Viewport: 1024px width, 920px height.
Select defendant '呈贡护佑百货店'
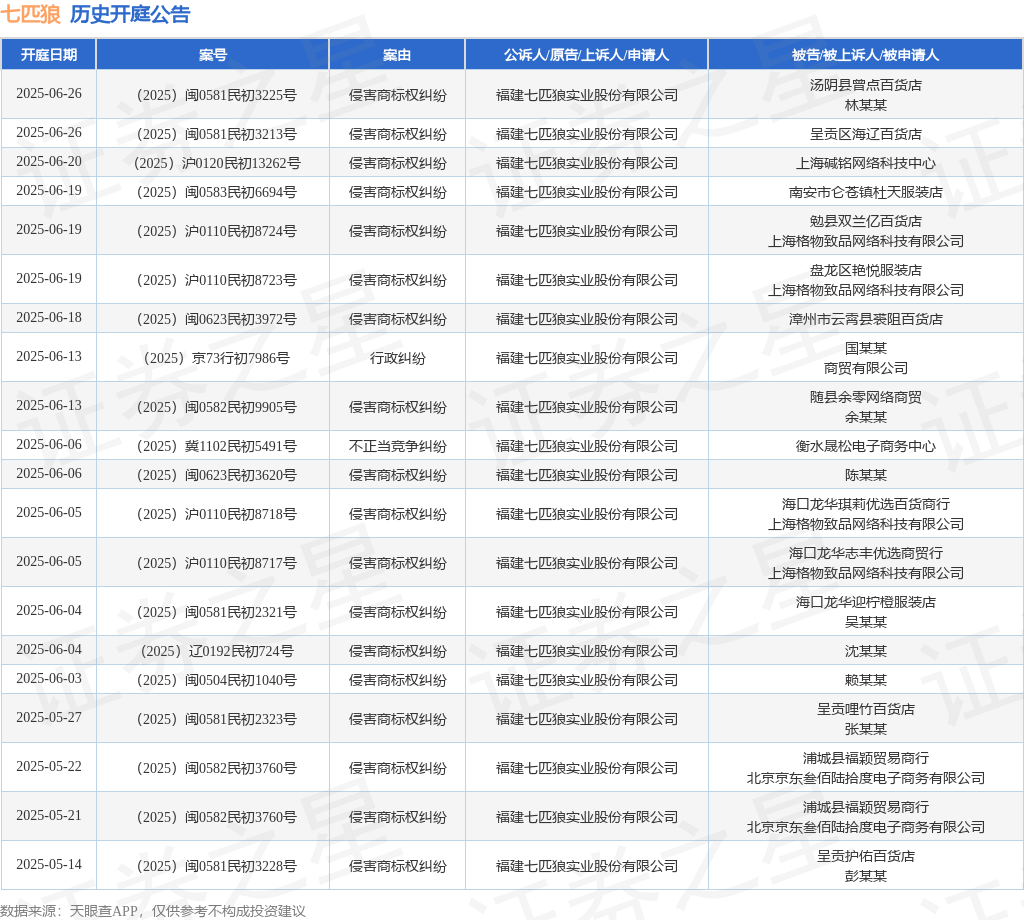[865, 857]
